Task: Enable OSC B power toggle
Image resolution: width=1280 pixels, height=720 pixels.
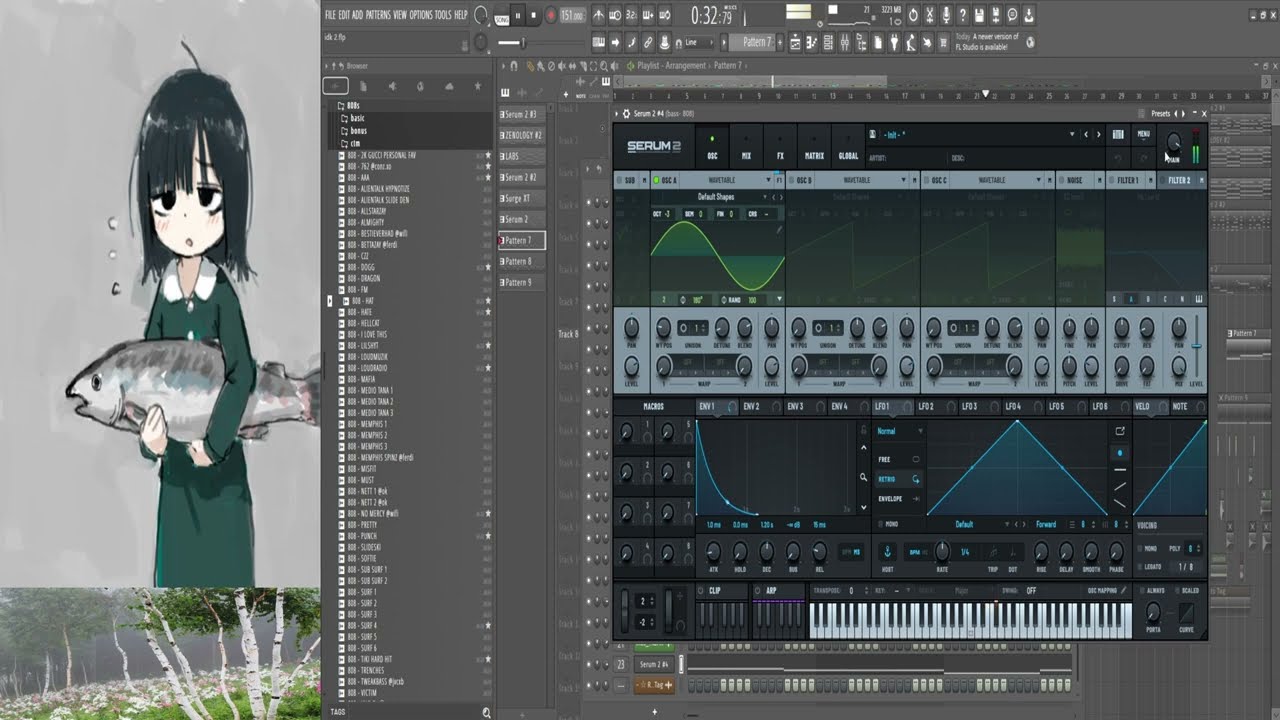Action: pyautogui.click(x=791, y=181)
